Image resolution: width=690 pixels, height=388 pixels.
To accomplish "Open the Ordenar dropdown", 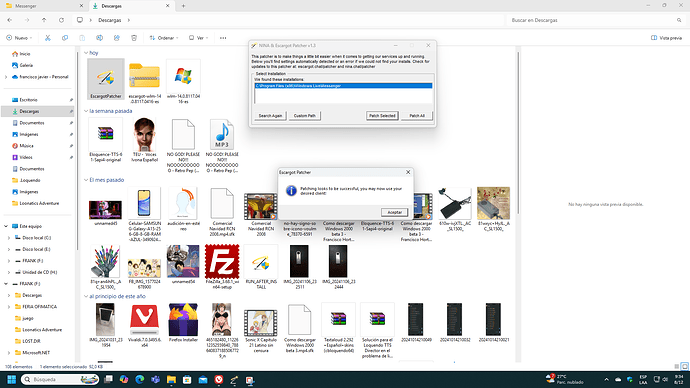I will point(164,38).
